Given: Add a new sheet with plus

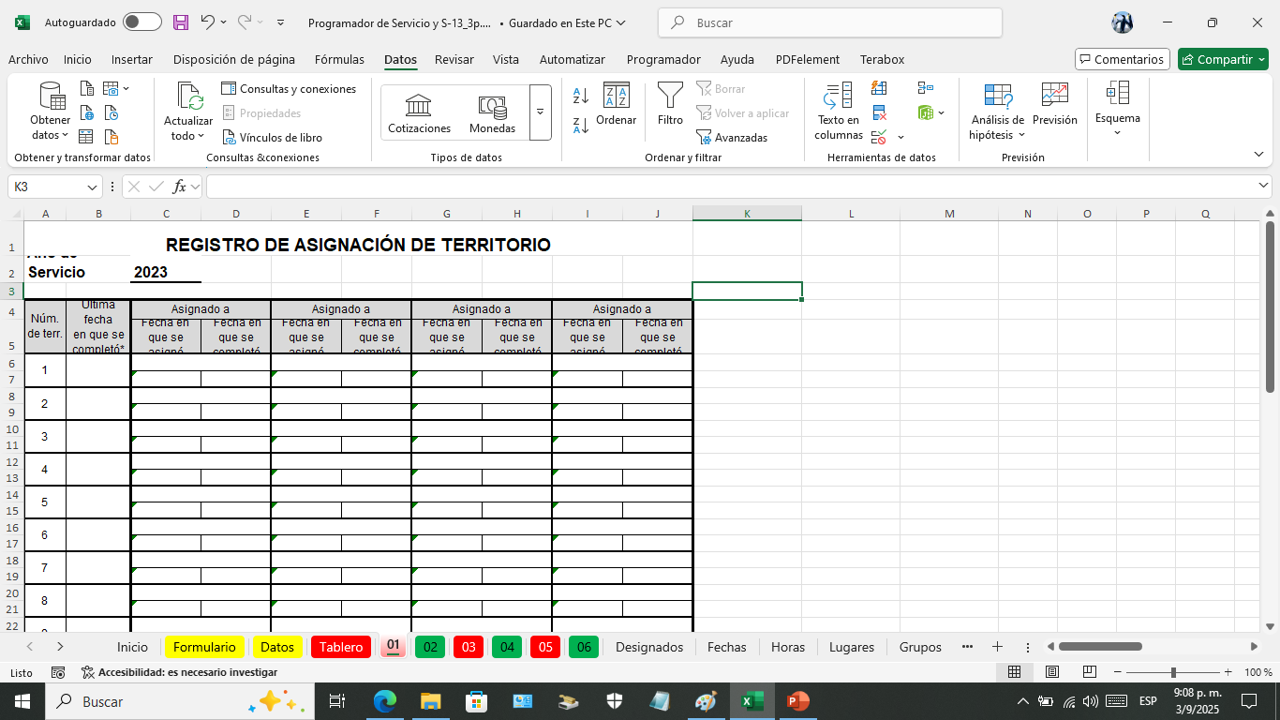Looking at the screenshot, I should click(x=997, y=647).
